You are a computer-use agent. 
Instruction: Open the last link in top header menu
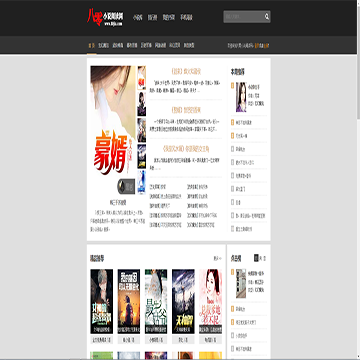(186, 17)
